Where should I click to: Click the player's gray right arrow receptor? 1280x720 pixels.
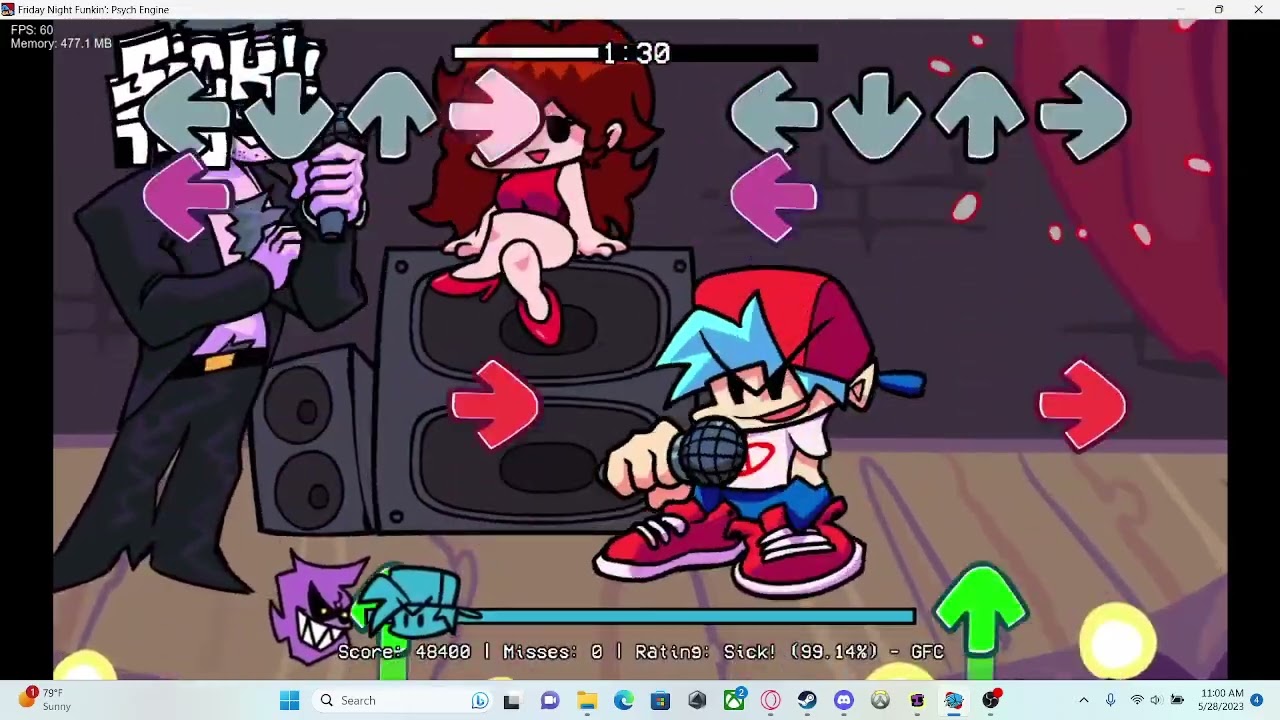pos(1083,115)
